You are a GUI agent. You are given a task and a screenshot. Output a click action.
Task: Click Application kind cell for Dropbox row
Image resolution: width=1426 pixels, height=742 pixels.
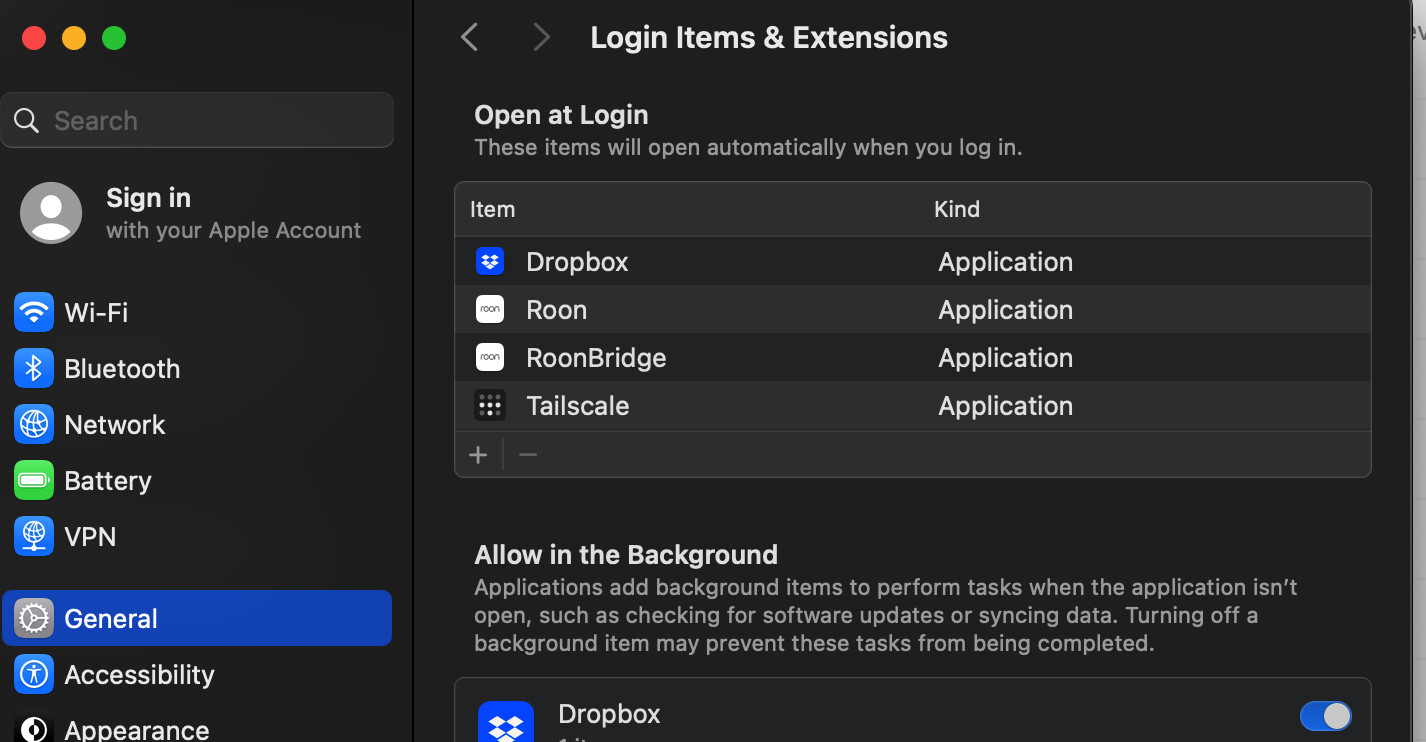pos(1005,262)
